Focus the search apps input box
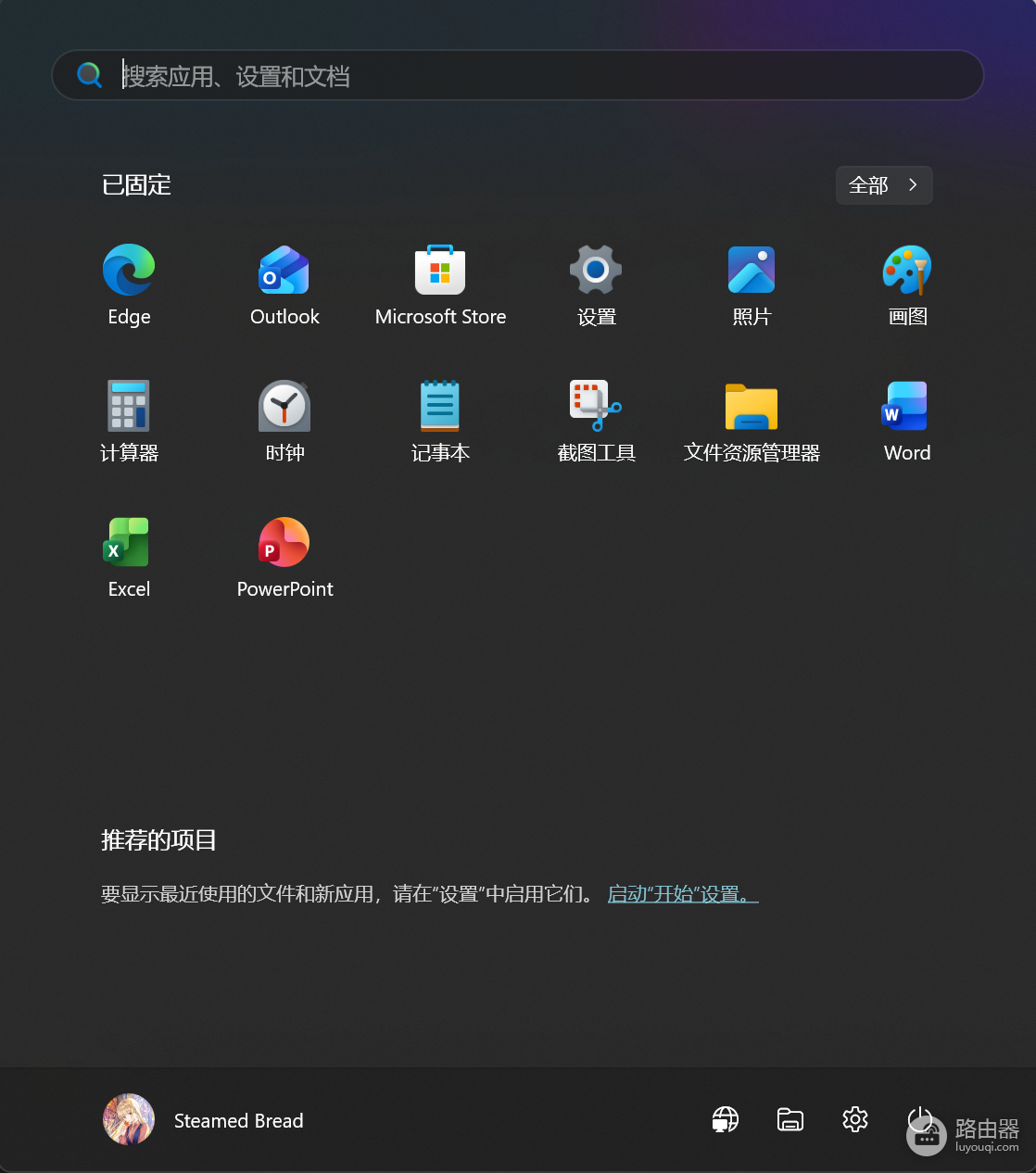 tap(517, 75)
